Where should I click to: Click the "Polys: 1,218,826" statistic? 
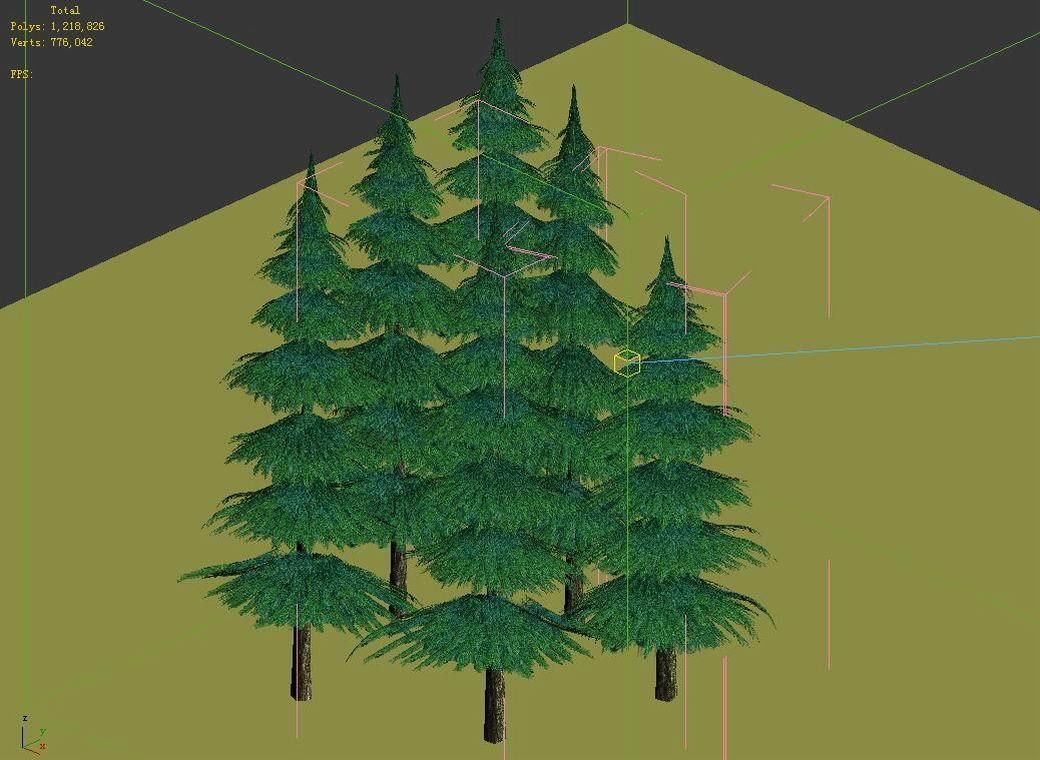coord(58,27)
